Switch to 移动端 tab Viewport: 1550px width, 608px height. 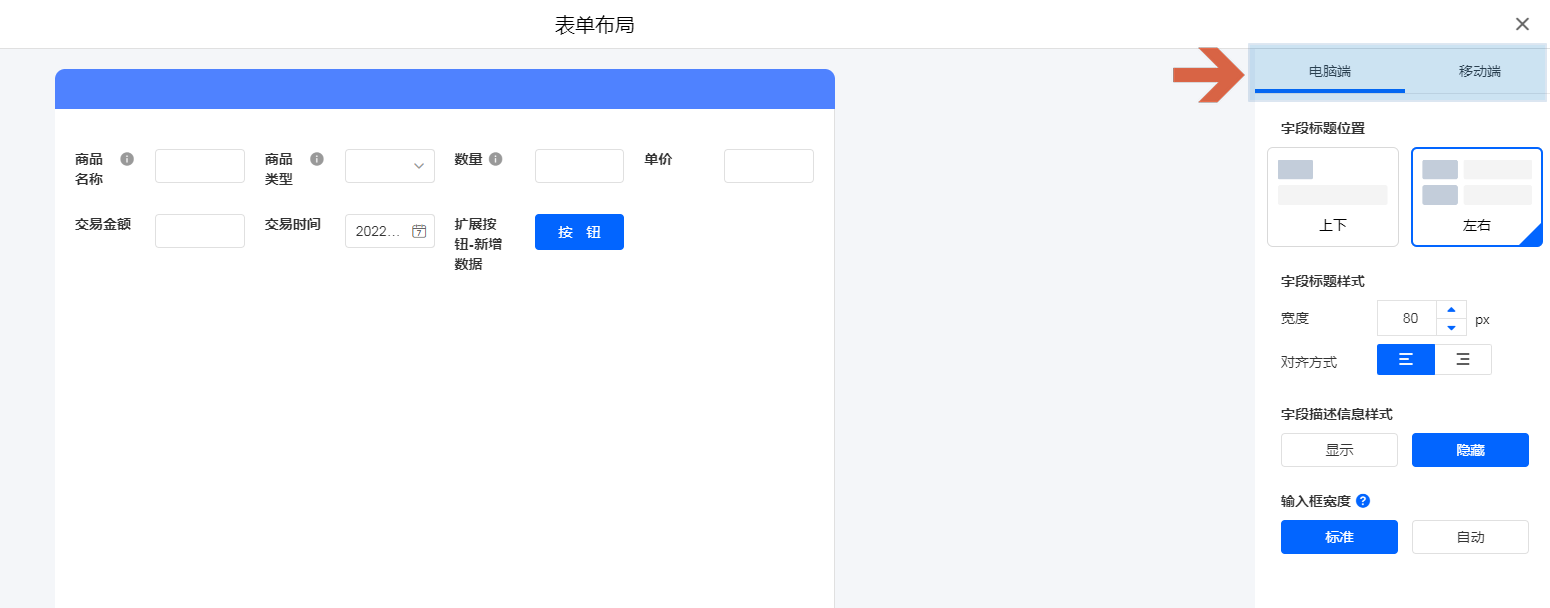tap(1479, 71)
